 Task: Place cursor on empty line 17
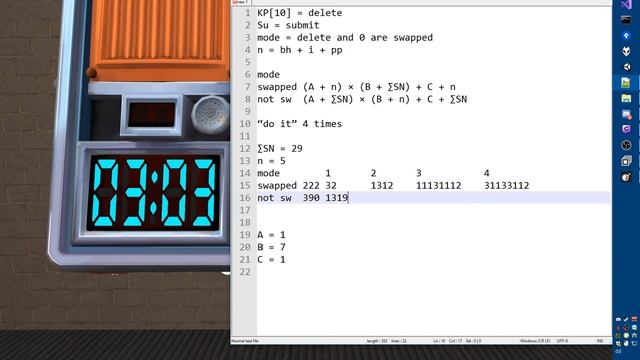(433, 210)
